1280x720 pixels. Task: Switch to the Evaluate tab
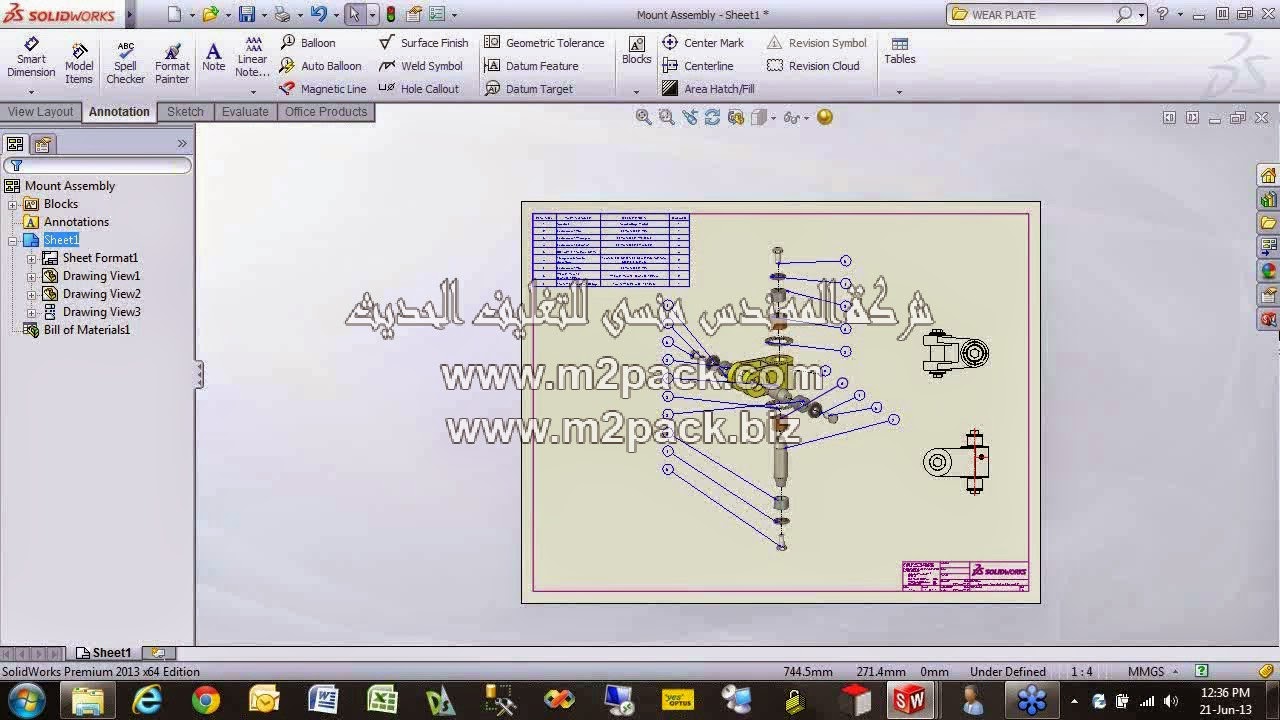(245, 112)
